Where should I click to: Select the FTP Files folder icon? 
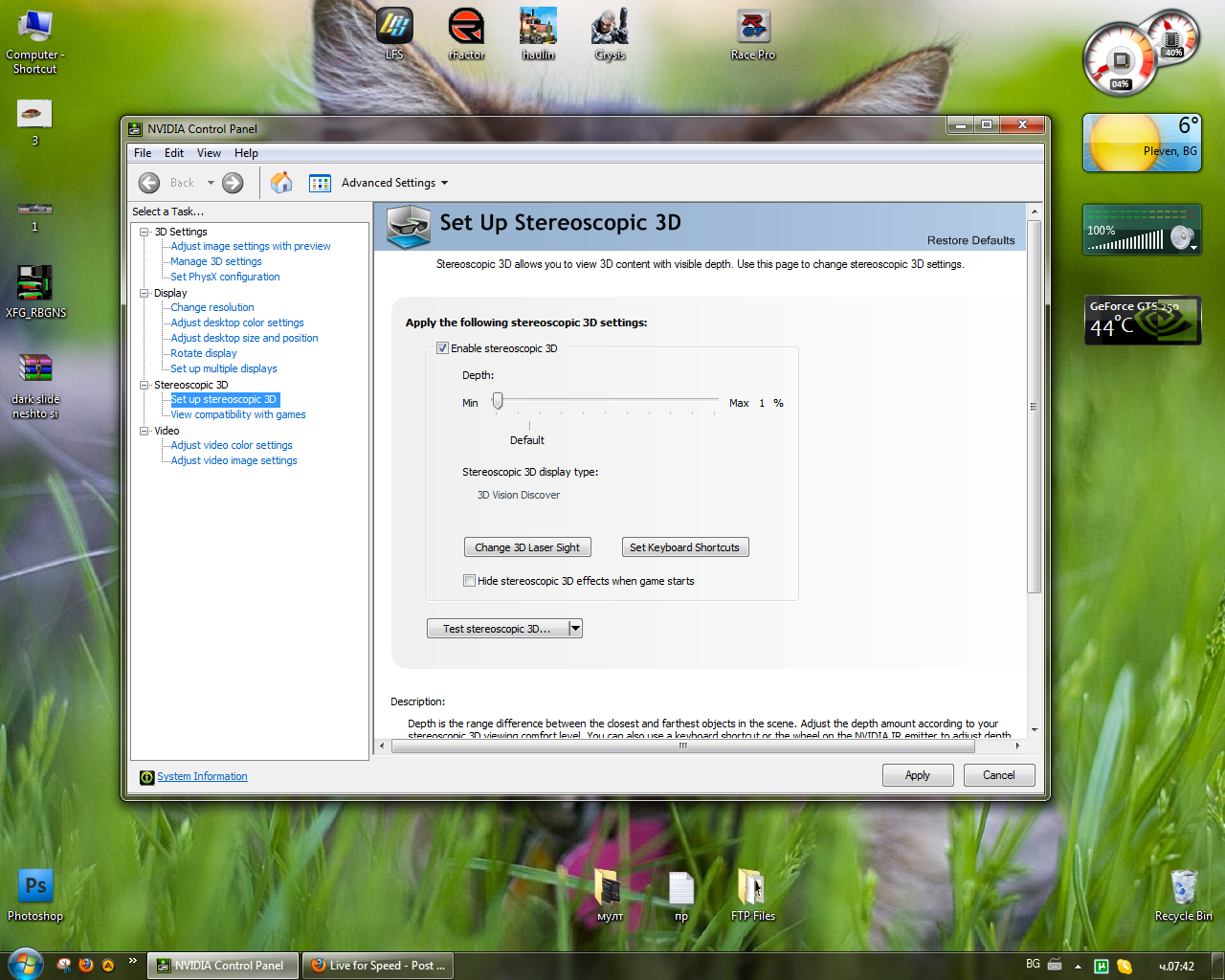click(x=753, y=896)
